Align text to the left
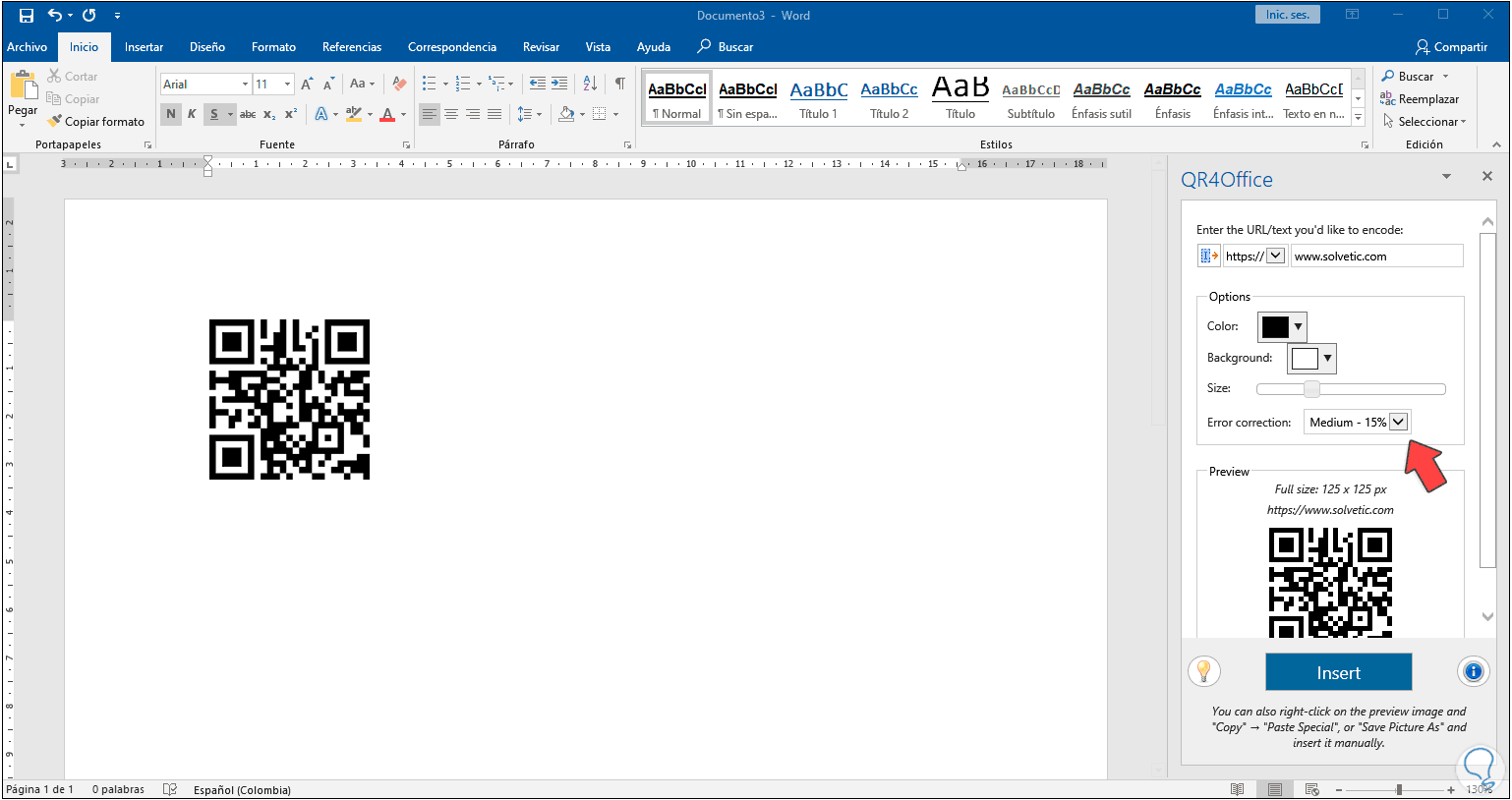This screenshot has width=1512, height=800. pos(430,115)
